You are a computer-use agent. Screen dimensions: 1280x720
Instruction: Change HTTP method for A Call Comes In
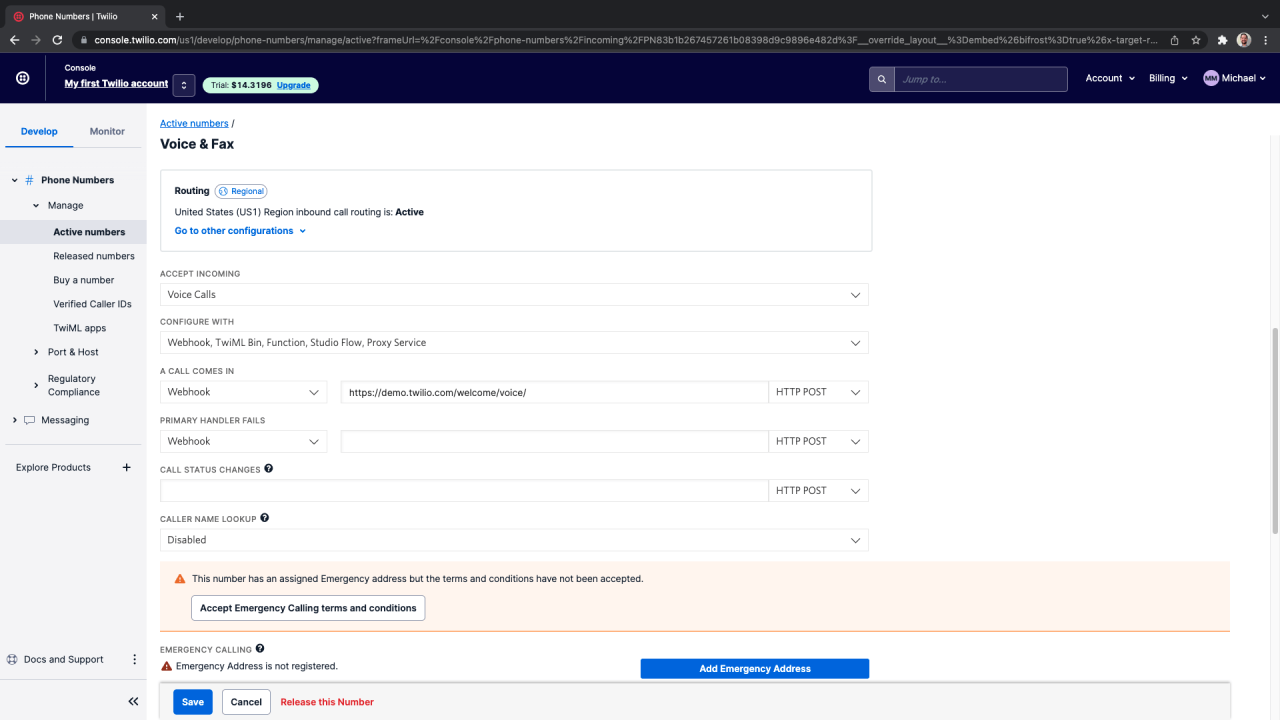point(818,392)
